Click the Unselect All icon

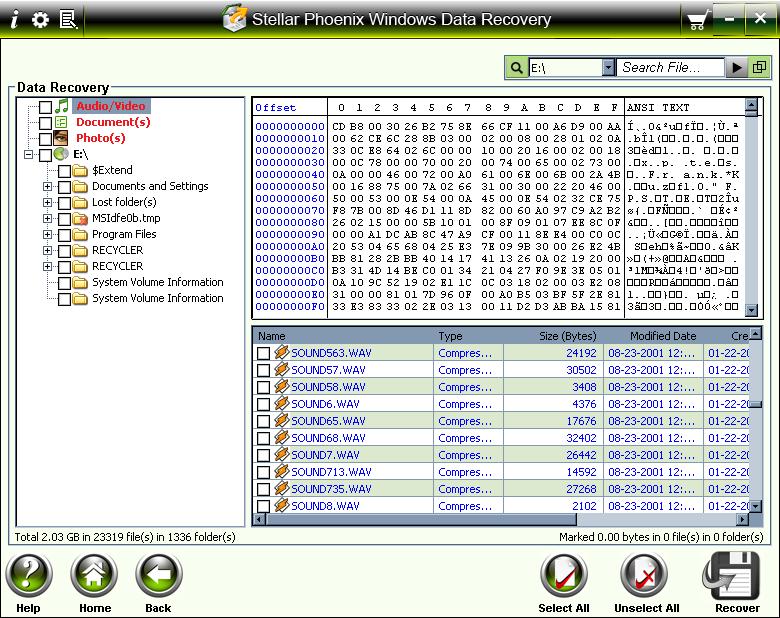coord(646,576)
